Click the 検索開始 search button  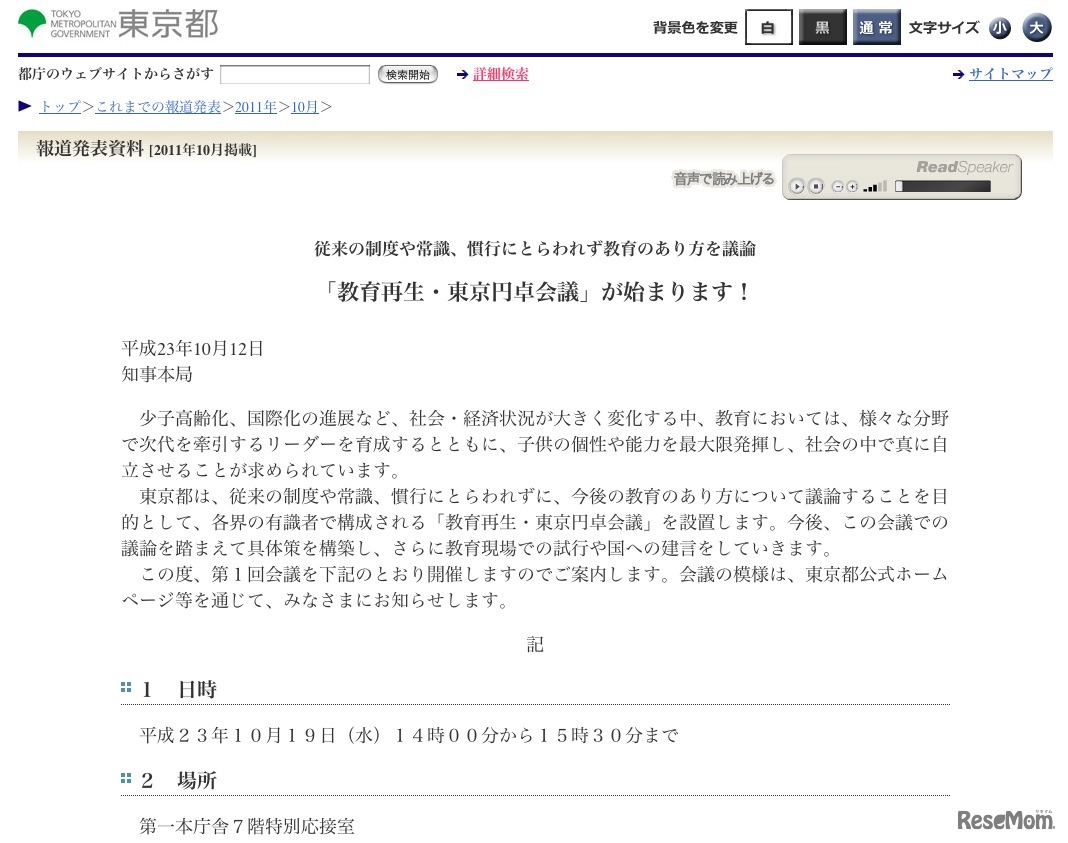click(x=407, y=74)
